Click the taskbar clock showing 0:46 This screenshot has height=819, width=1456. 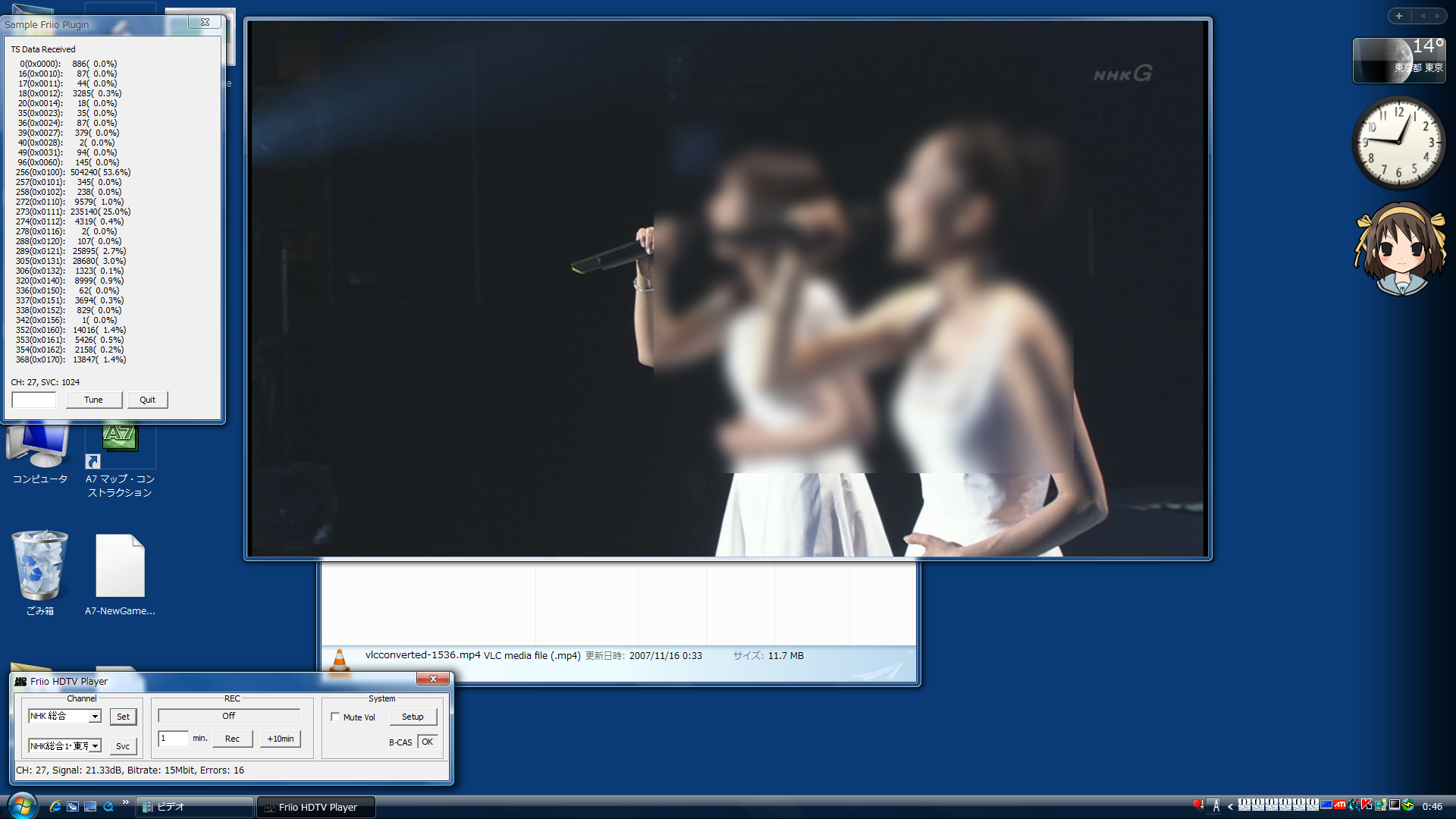(x=1432, y=806)
